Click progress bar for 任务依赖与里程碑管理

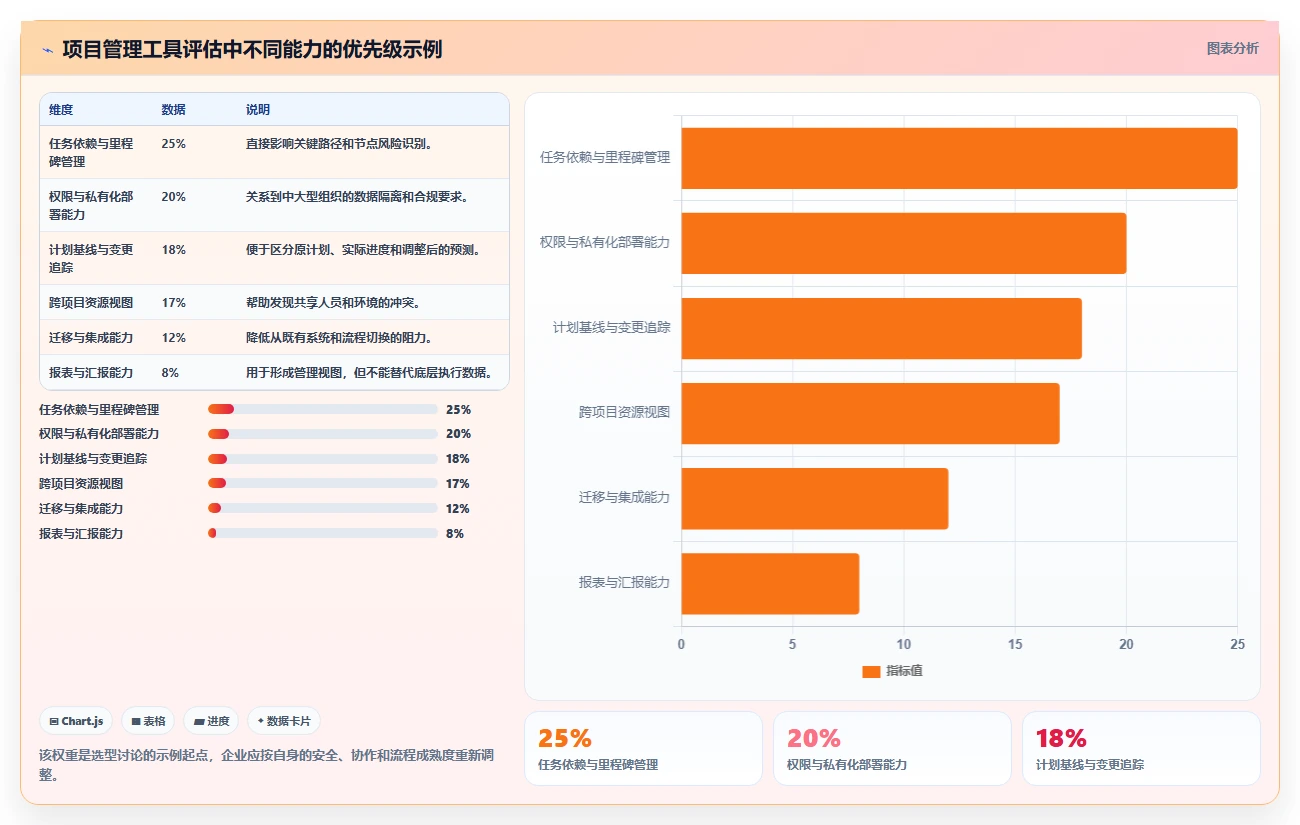tap(323, 409)
